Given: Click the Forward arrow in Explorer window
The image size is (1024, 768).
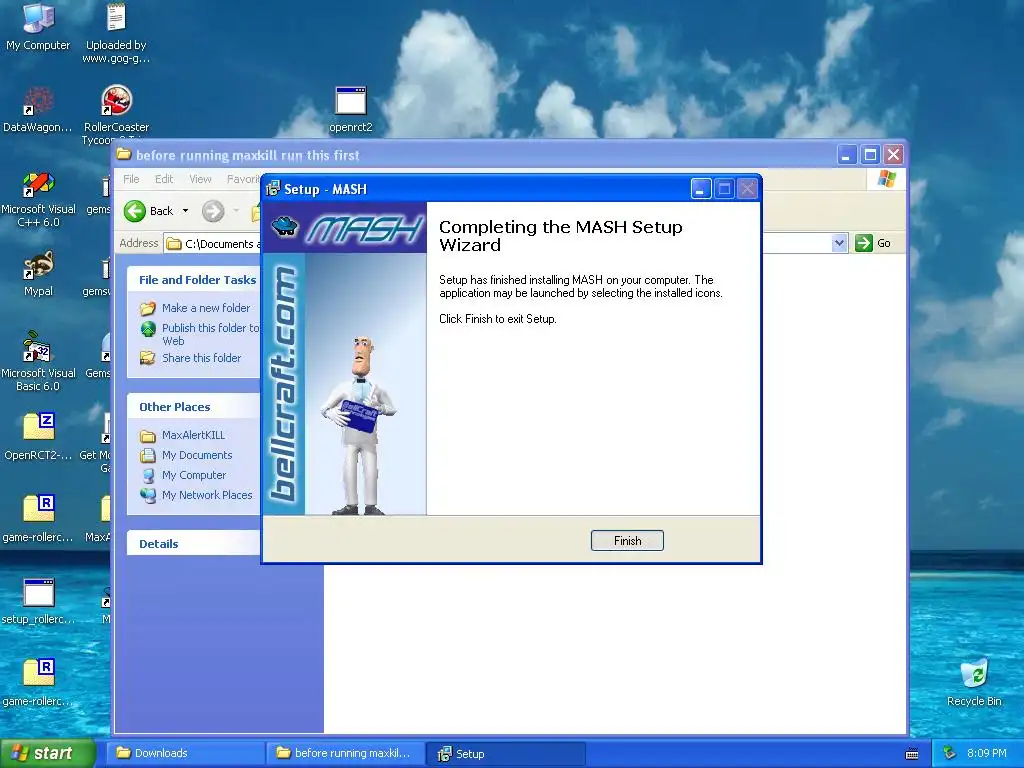Looking at the screenshot, I should click(x=213, y=211).
